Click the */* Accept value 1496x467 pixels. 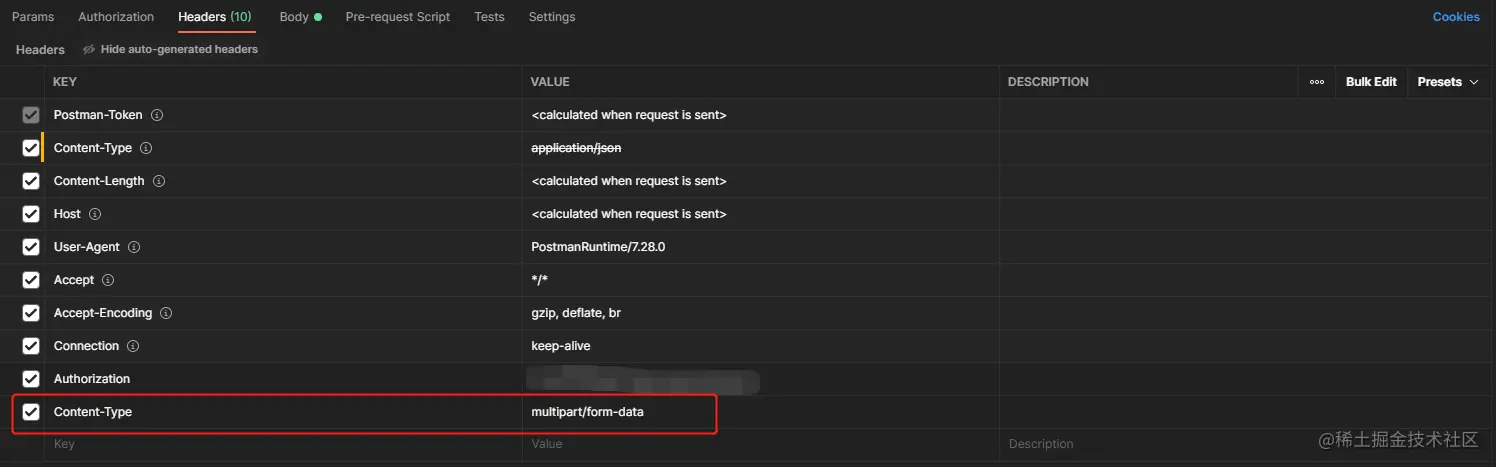[540, 280]
